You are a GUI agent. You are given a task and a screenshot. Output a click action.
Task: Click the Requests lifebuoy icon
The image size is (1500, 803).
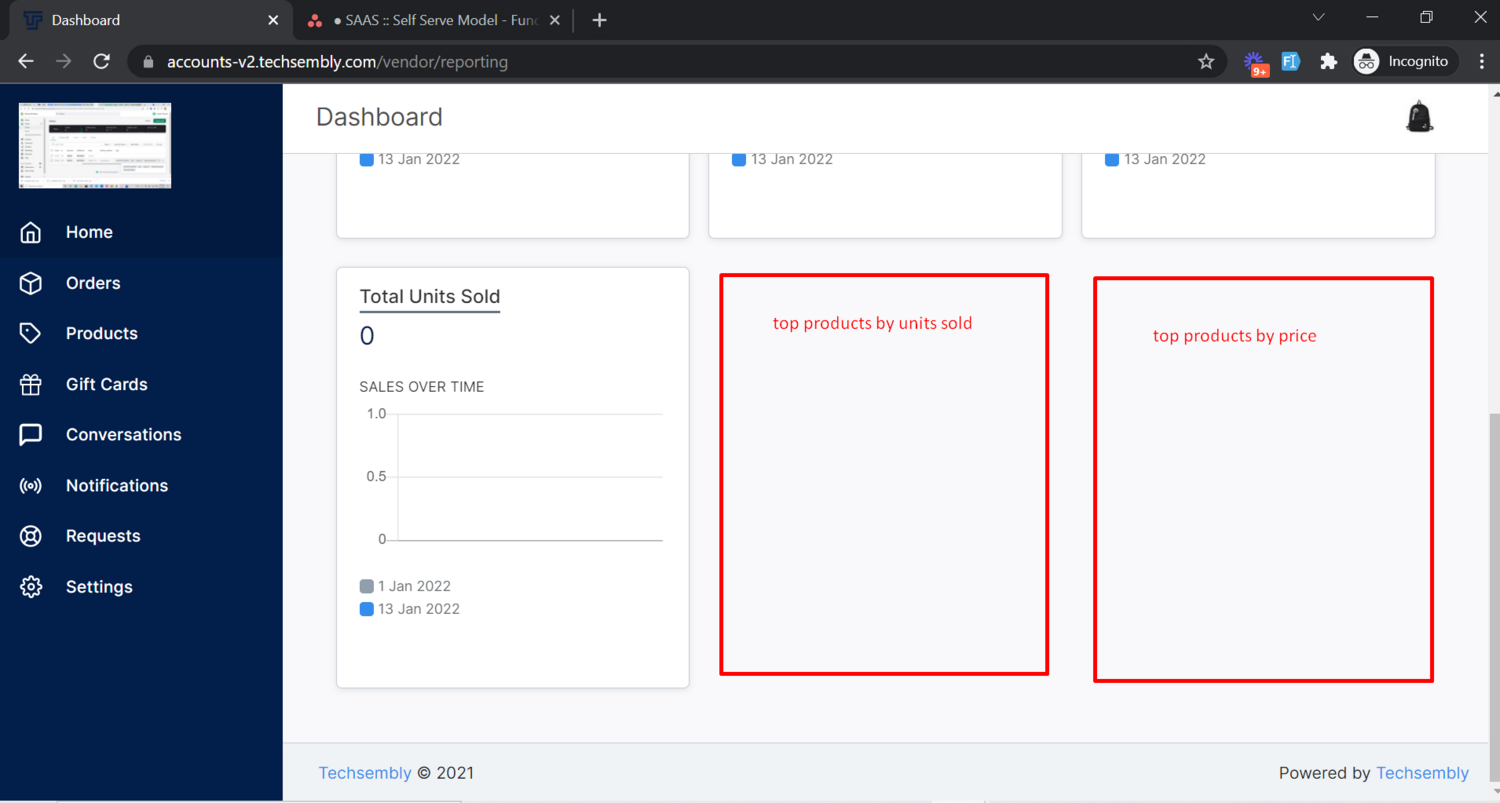pos(31,536)
